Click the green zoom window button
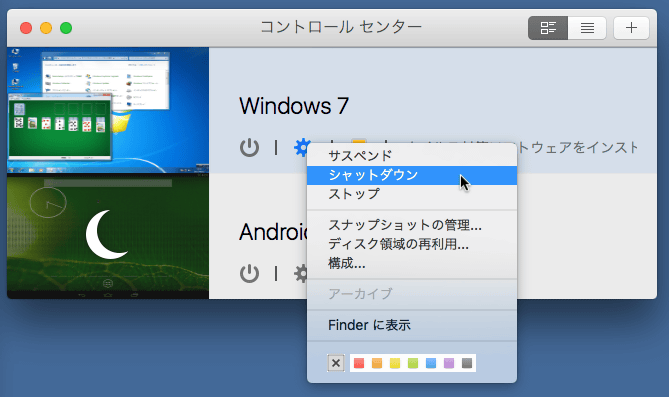 66,28
